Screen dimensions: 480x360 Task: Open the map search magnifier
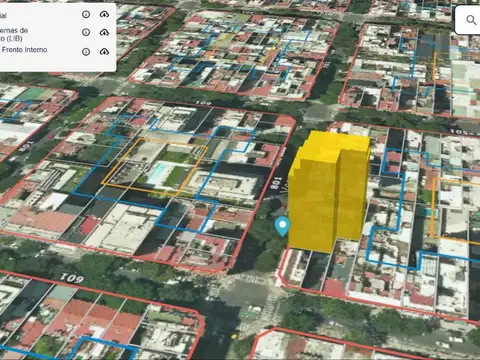[471, 20]
